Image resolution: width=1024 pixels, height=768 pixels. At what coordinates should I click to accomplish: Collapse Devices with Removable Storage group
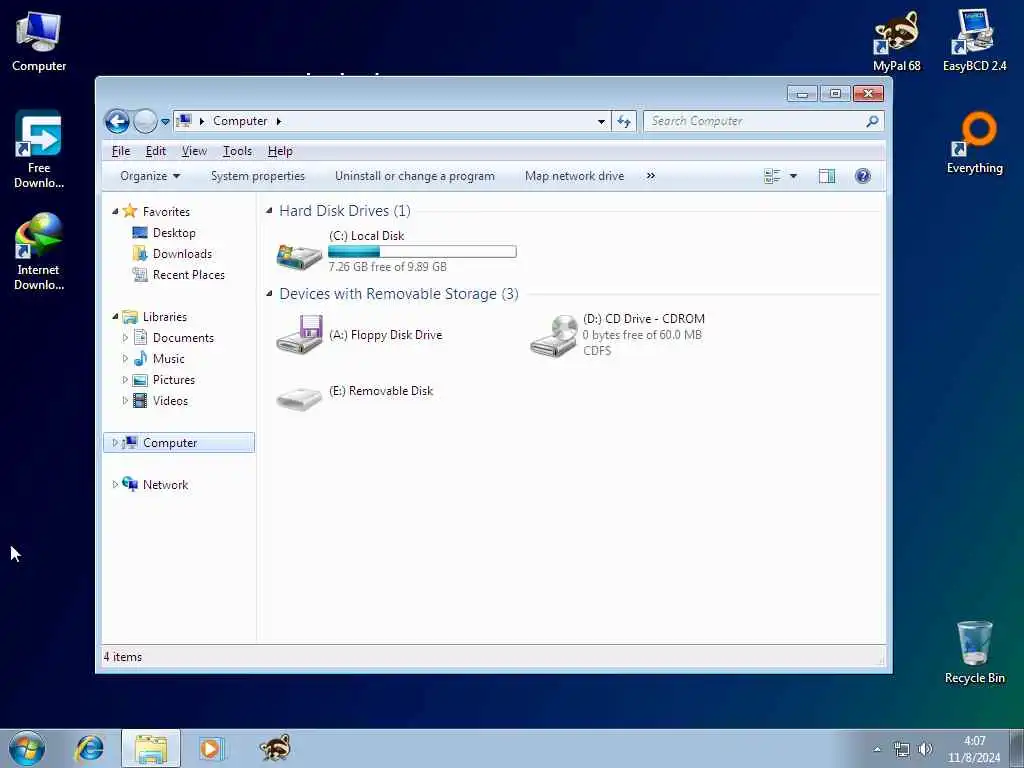click(x=269, y=294)
